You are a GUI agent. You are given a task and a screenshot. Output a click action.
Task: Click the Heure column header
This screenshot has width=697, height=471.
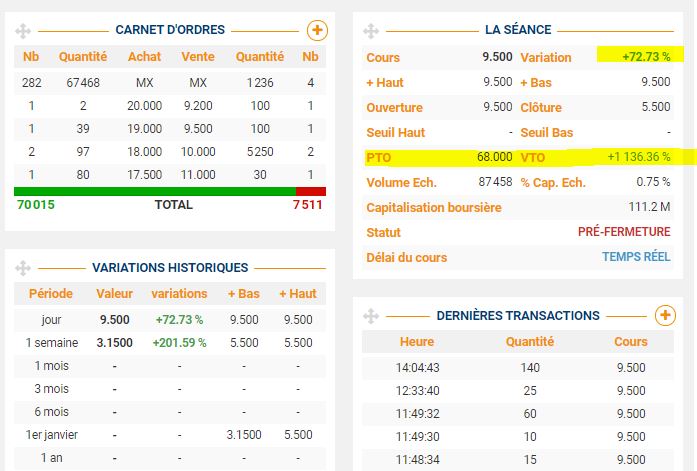[417, 342]
